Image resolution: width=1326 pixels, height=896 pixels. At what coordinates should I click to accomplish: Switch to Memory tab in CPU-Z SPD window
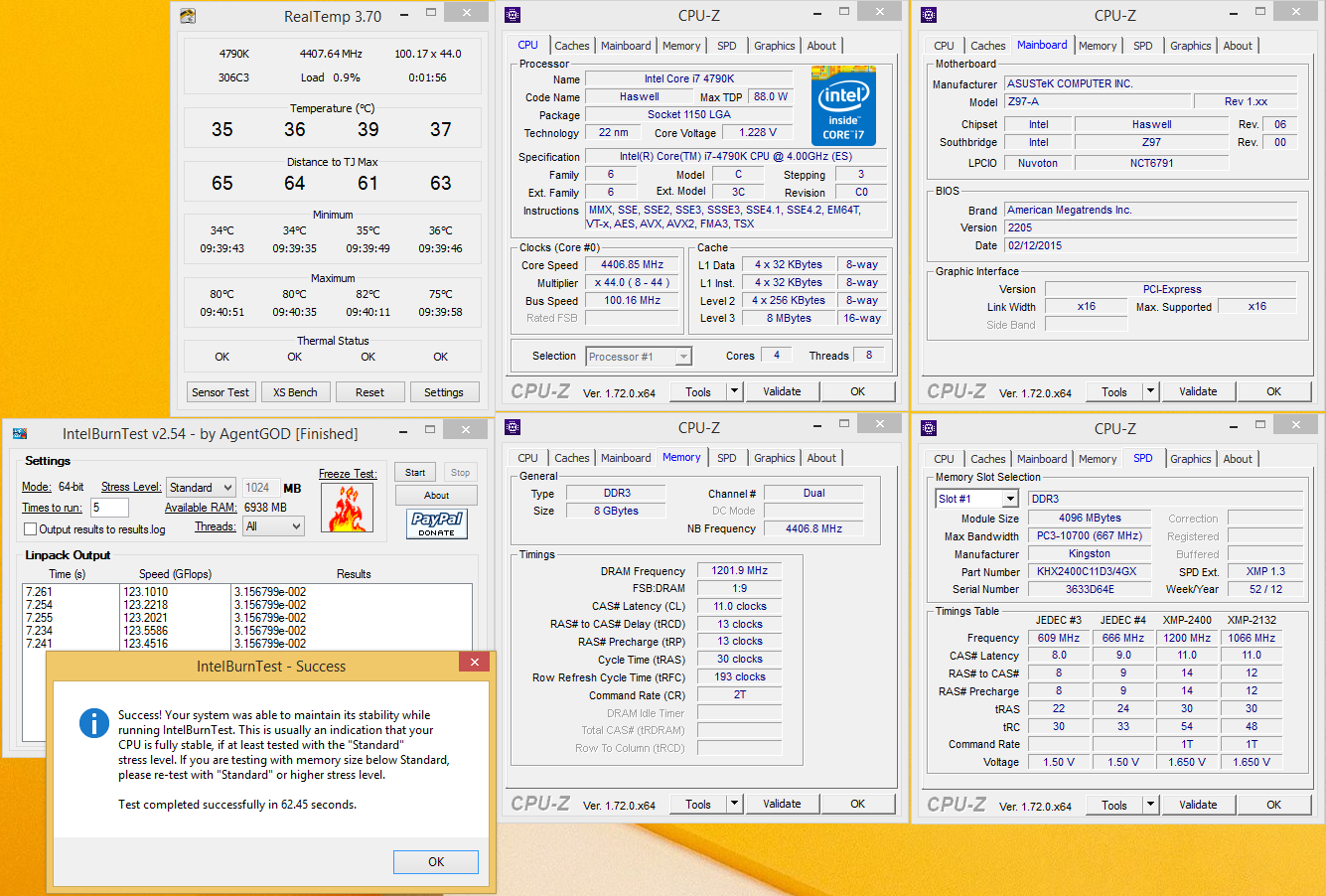(1098, 459)
